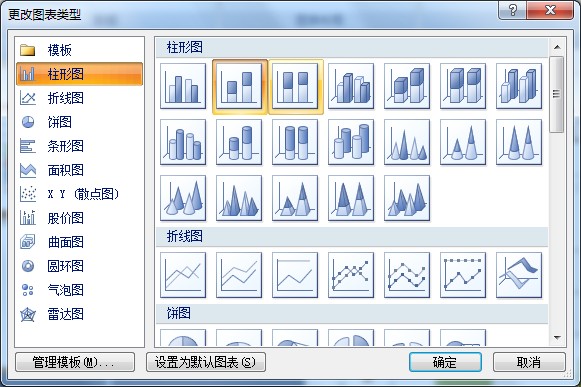Image resolution: width=581 pixels, height=387 pixels.
Task: Select the 3-D line chart thumbnail
Action: pyautogui.click(x=519, y=275)
